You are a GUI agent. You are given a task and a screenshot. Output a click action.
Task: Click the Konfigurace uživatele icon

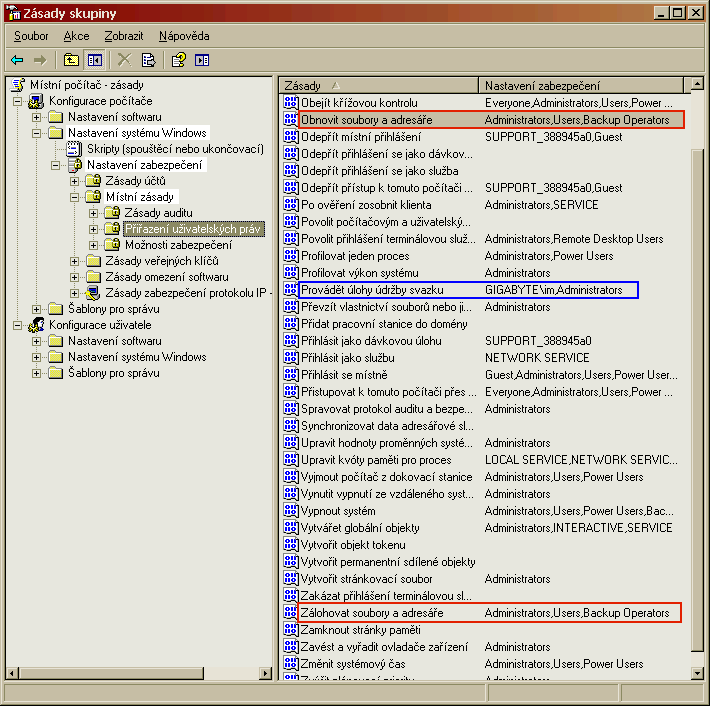[x=36, y=325]
